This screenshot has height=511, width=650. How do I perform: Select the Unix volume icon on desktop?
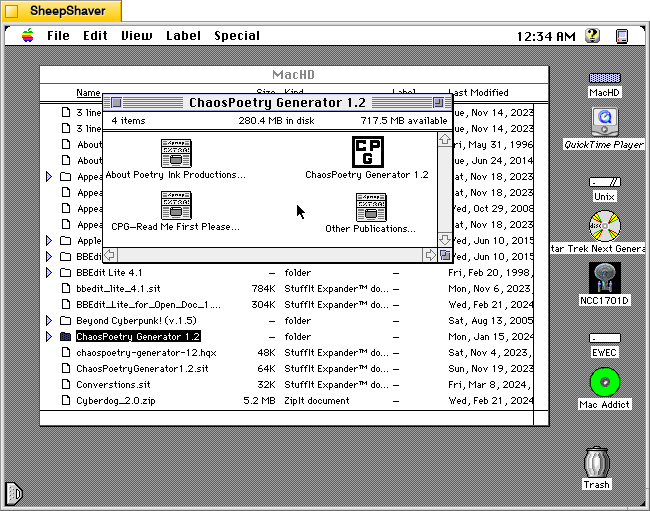click(x=604, y=182)
